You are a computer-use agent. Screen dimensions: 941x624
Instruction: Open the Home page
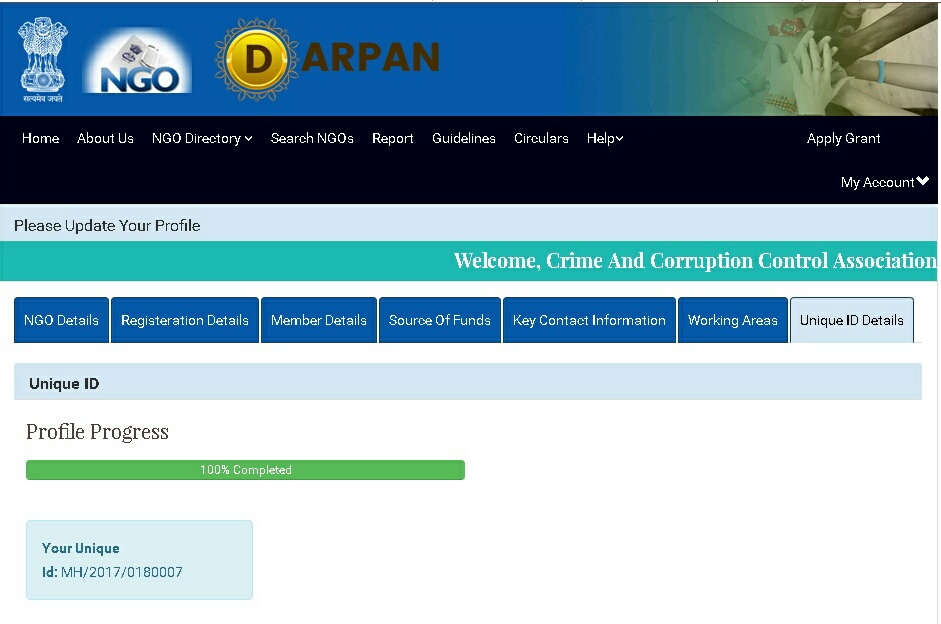(40, 138)
